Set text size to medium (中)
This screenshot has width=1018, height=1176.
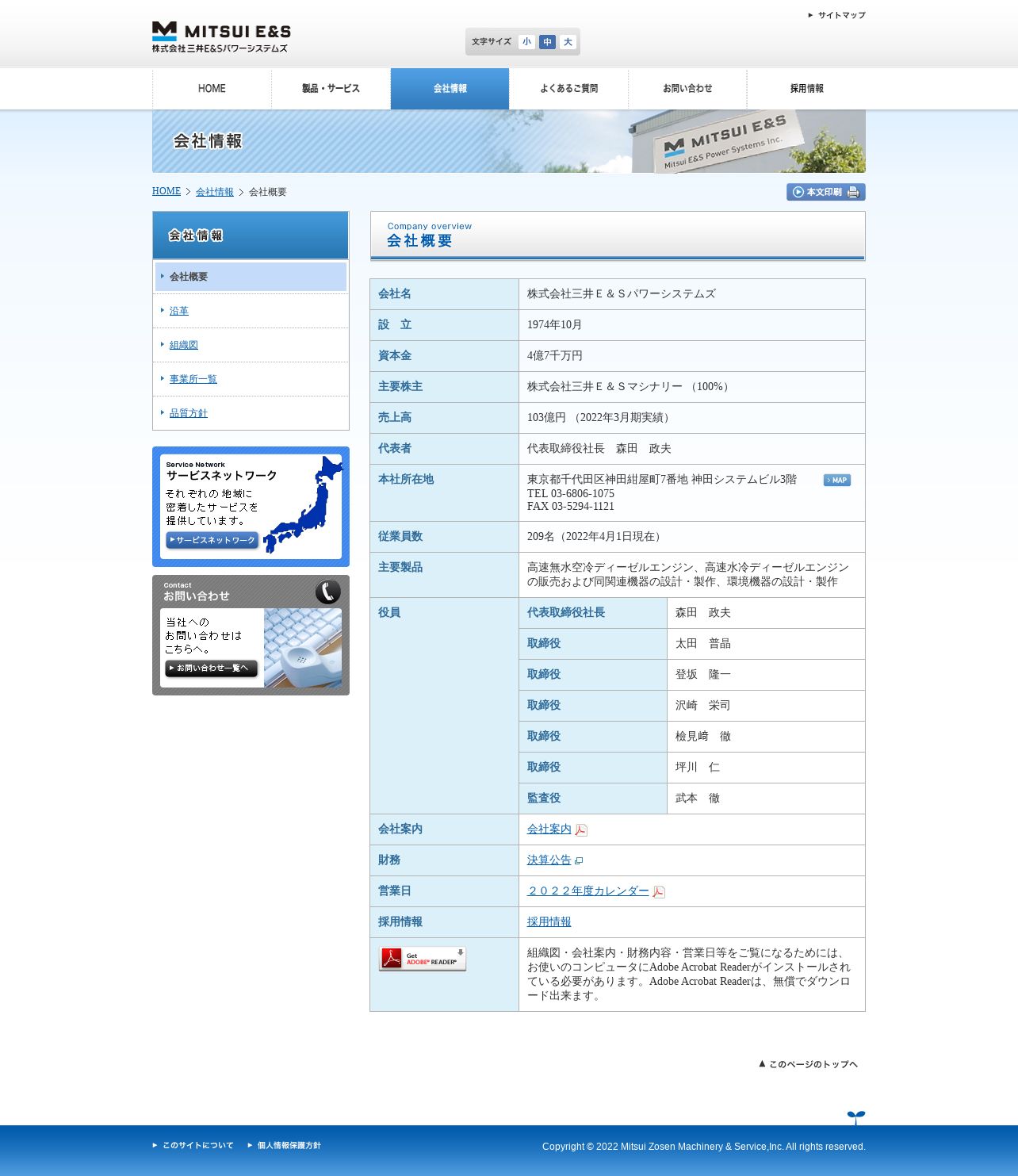point(547,42)
